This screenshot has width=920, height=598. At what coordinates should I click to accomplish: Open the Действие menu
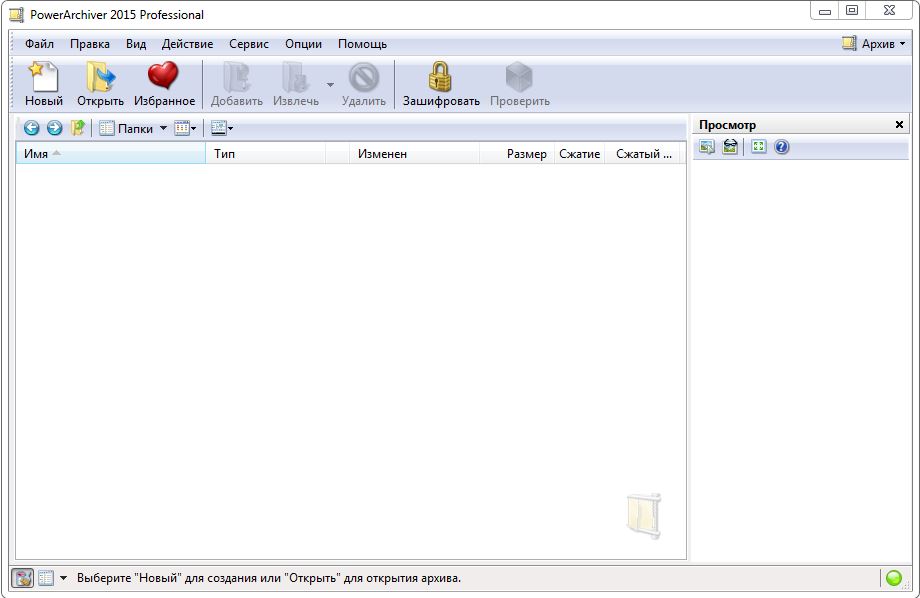[x=188, y=44]
